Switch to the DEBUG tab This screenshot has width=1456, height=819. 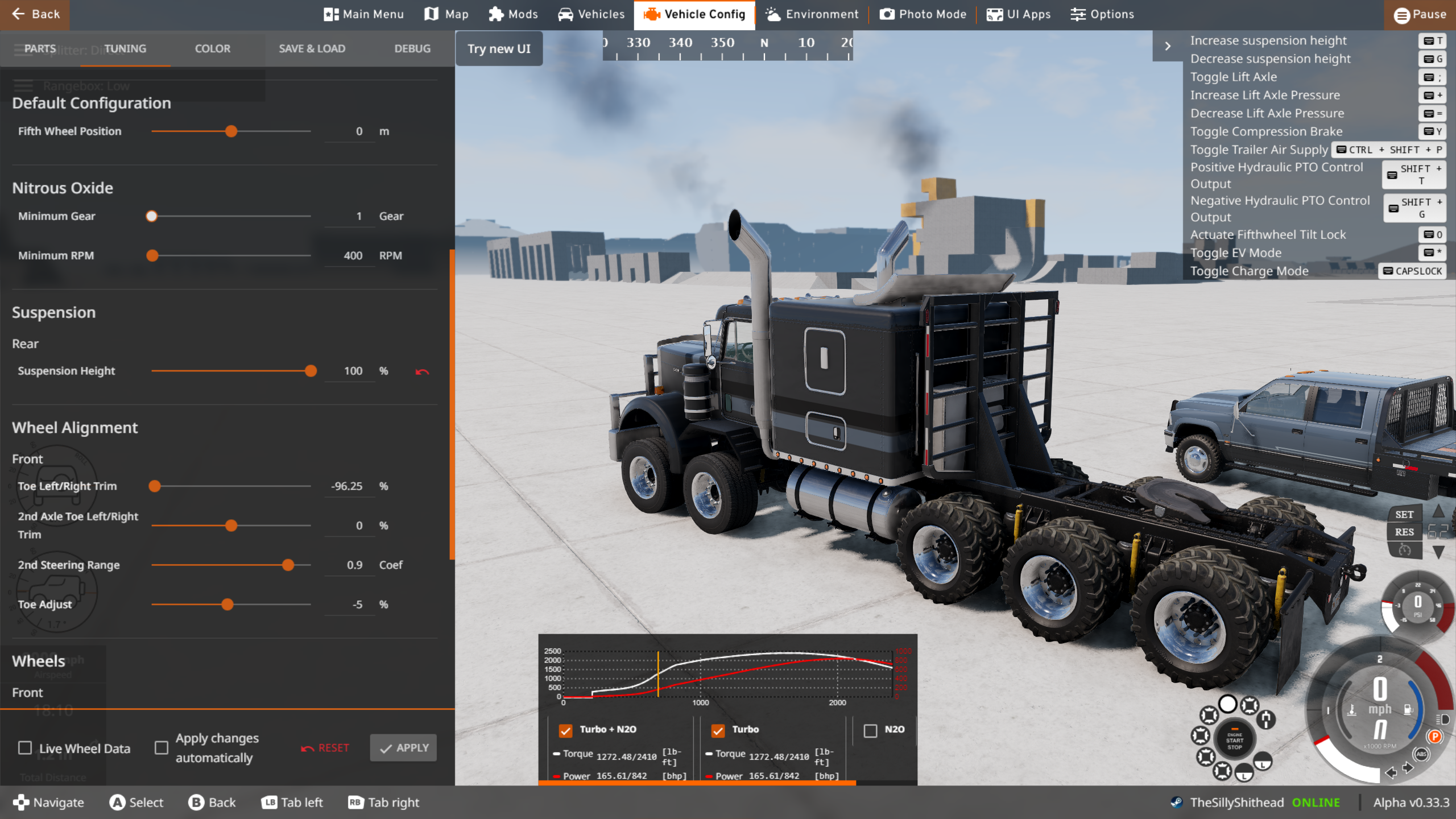point(412,48)
